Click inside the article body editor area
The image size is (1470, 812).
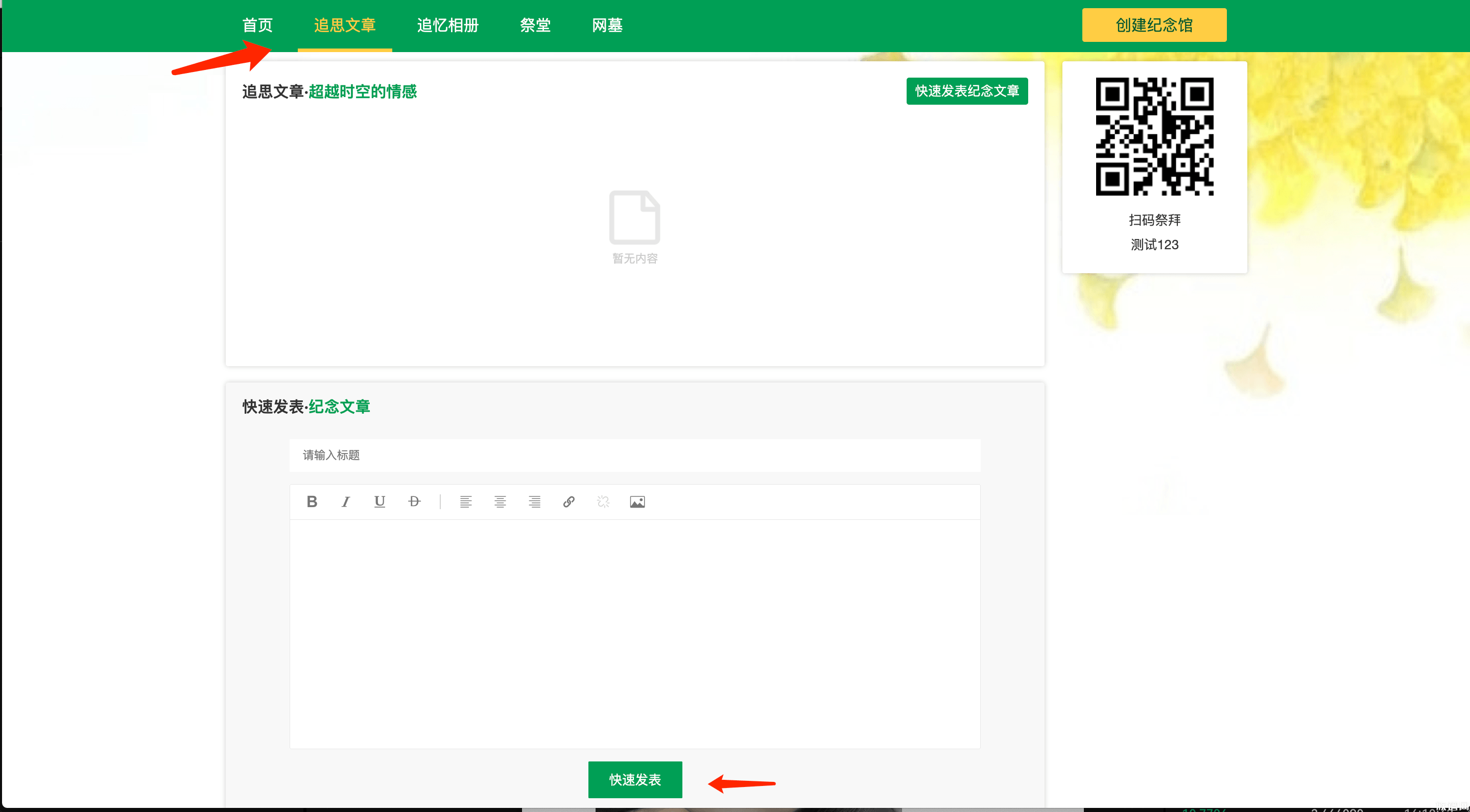click(x=634, y=634)
